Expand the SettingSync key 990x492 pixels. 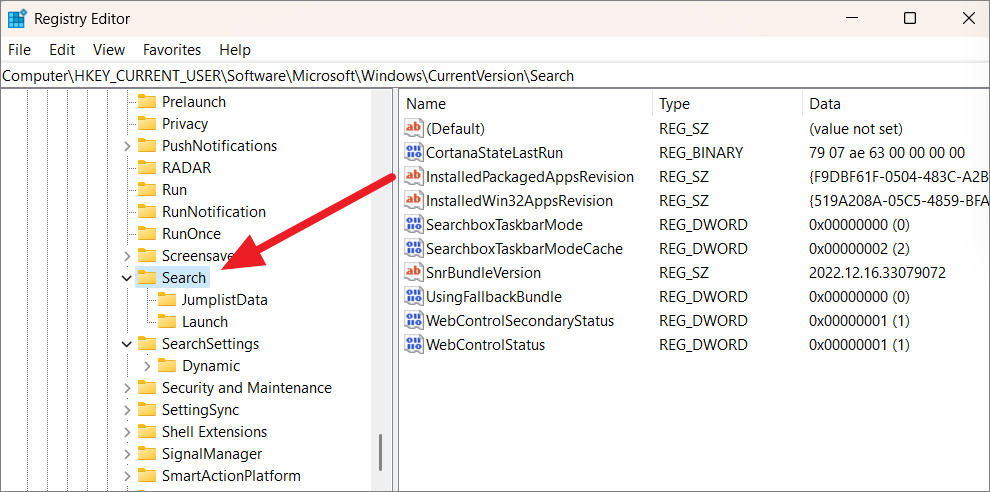click(x=127, y=410)
